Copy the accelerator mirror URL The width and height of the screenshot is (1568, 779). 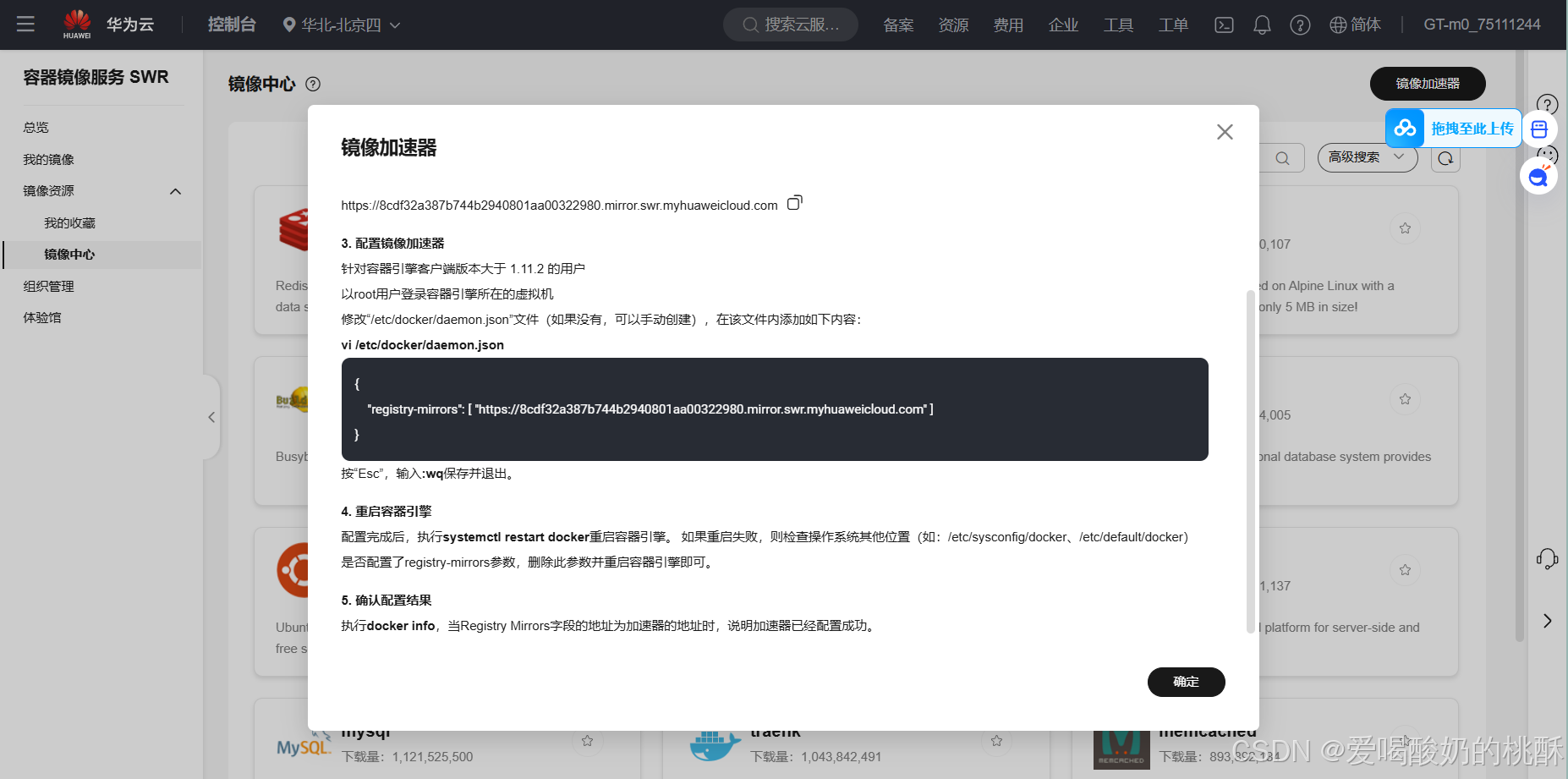pyautogui.click(x=794, y=203)
